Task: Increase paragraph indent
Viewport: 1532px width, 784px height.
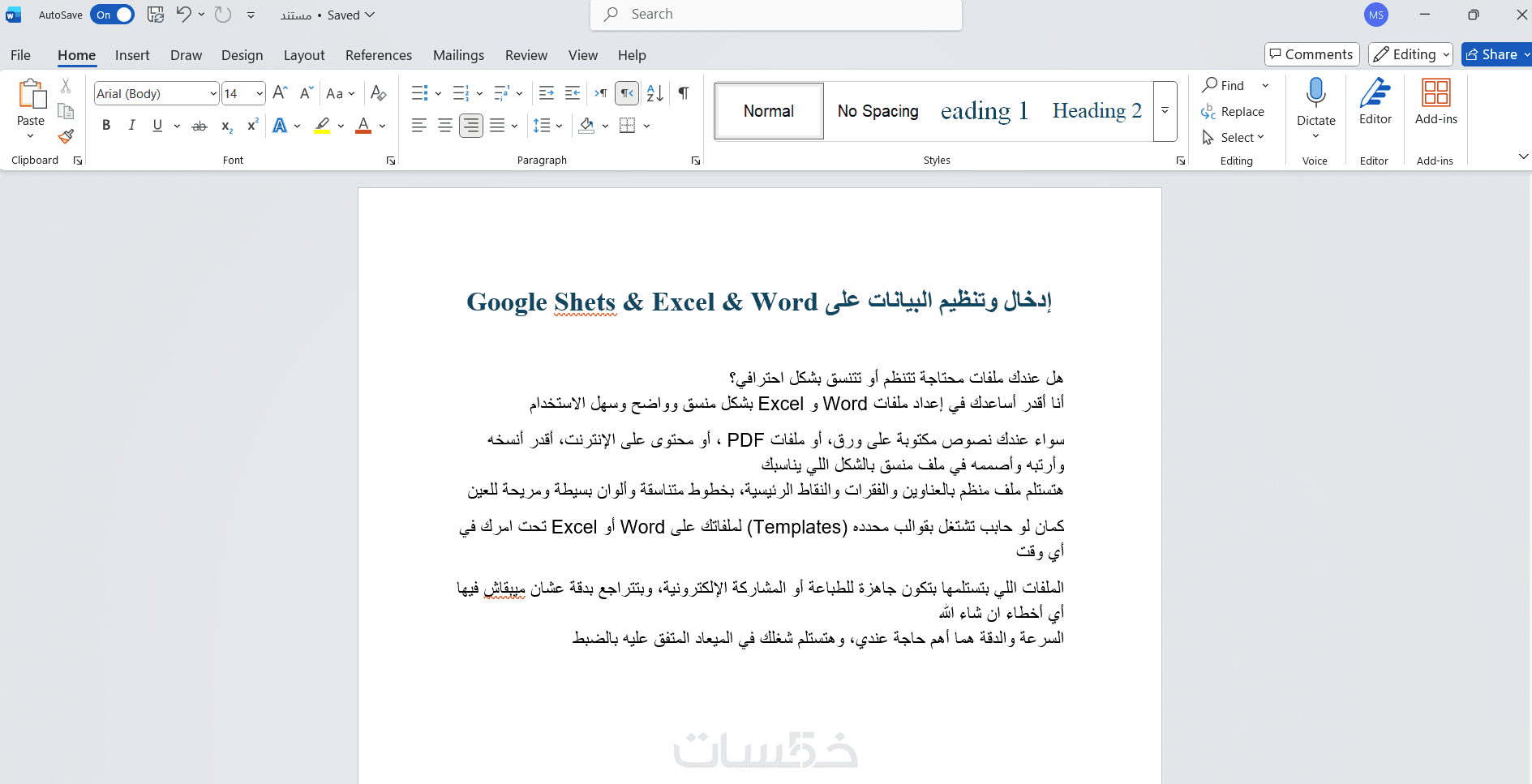Action: [573, 93]
